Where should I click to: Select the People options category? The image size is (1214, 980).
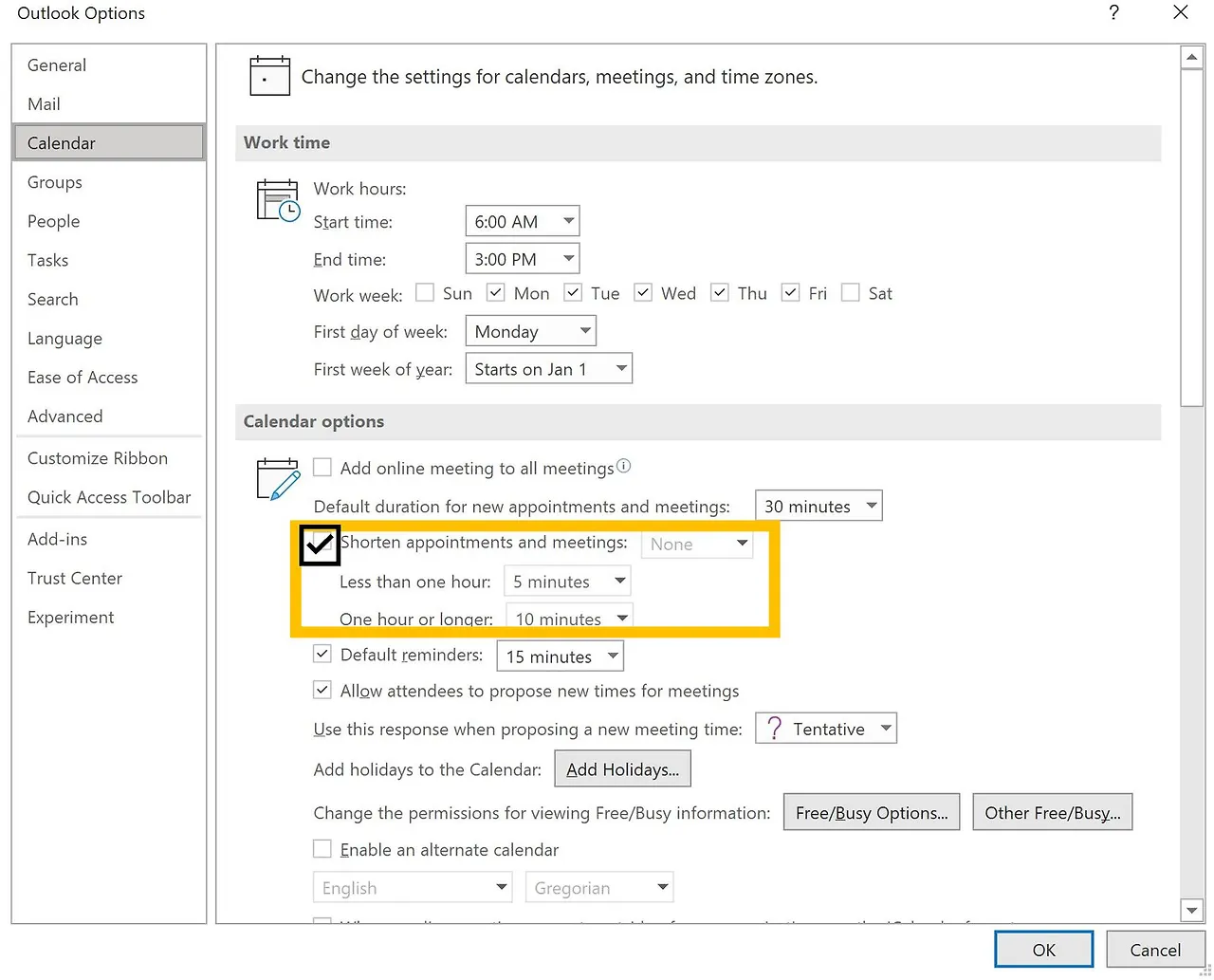tap(109, 220)
